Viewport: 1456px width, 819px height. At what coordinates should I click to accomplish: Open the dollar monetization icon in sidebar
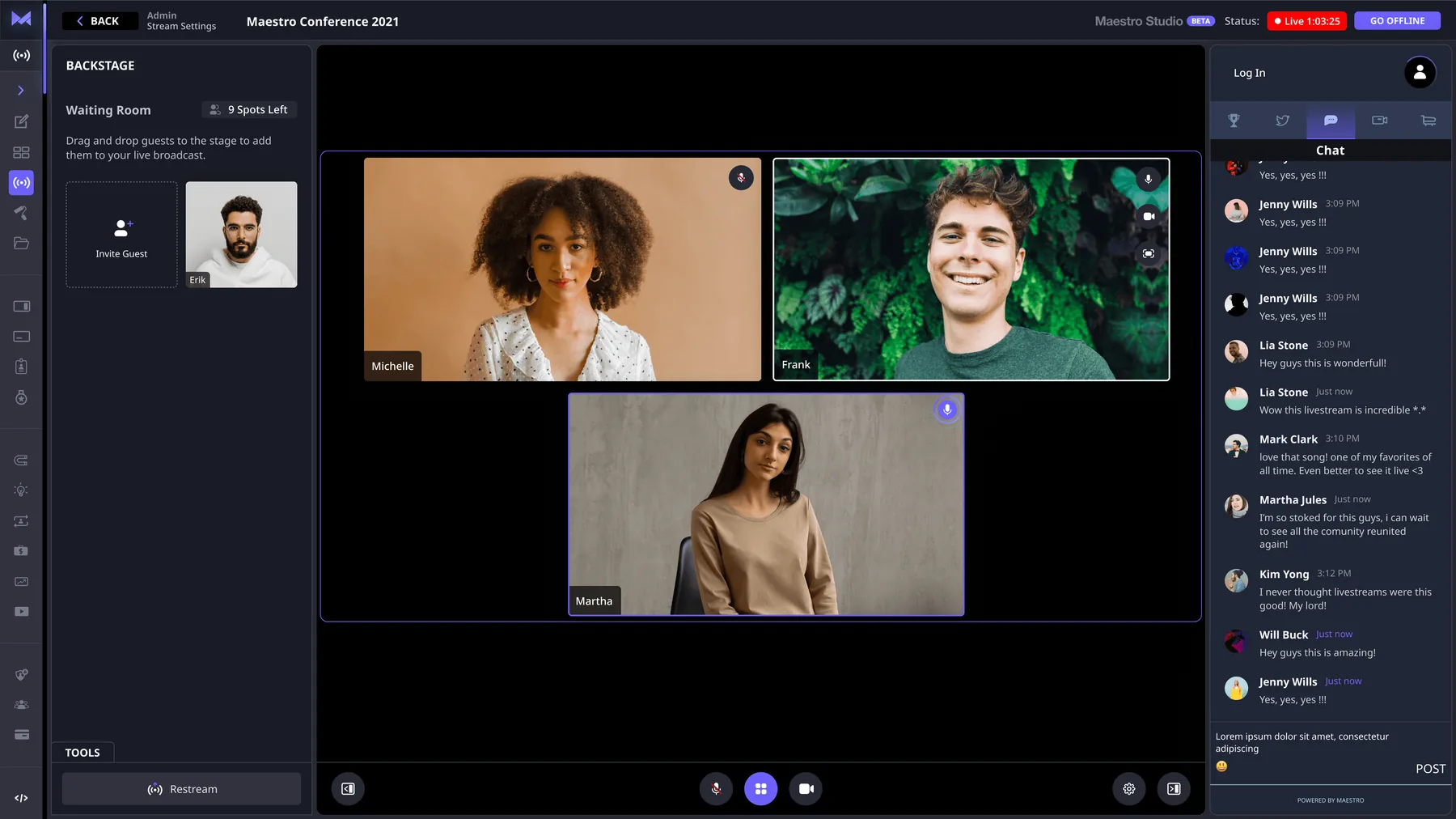21,551
